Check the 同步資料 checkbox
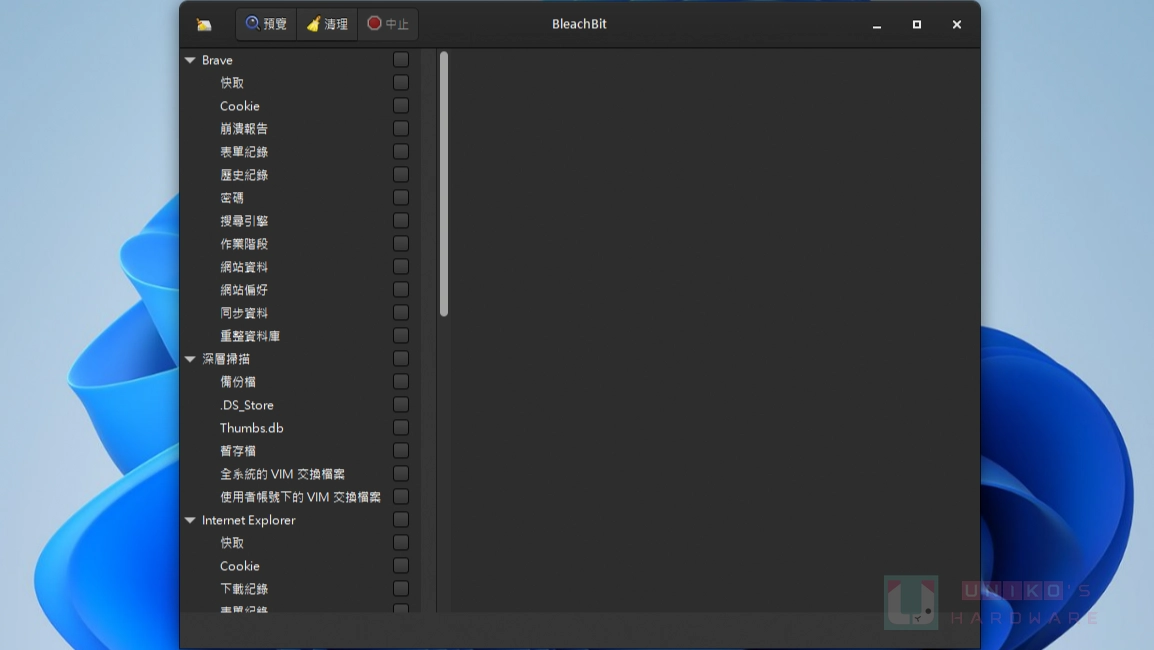The image size is (1154, 650). [x=401, y=313]
